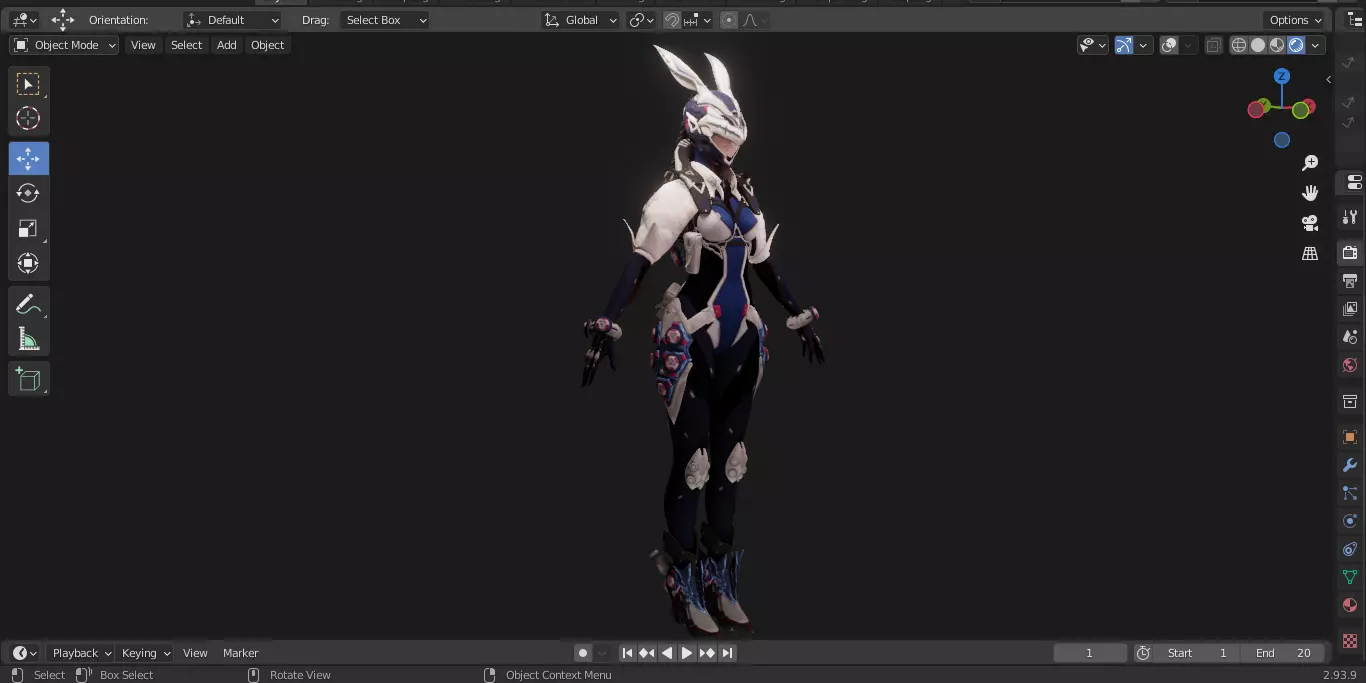Screen dimensions: 1366x683
Task: Select the Select Box tool
Action: (x=28, y=84)
